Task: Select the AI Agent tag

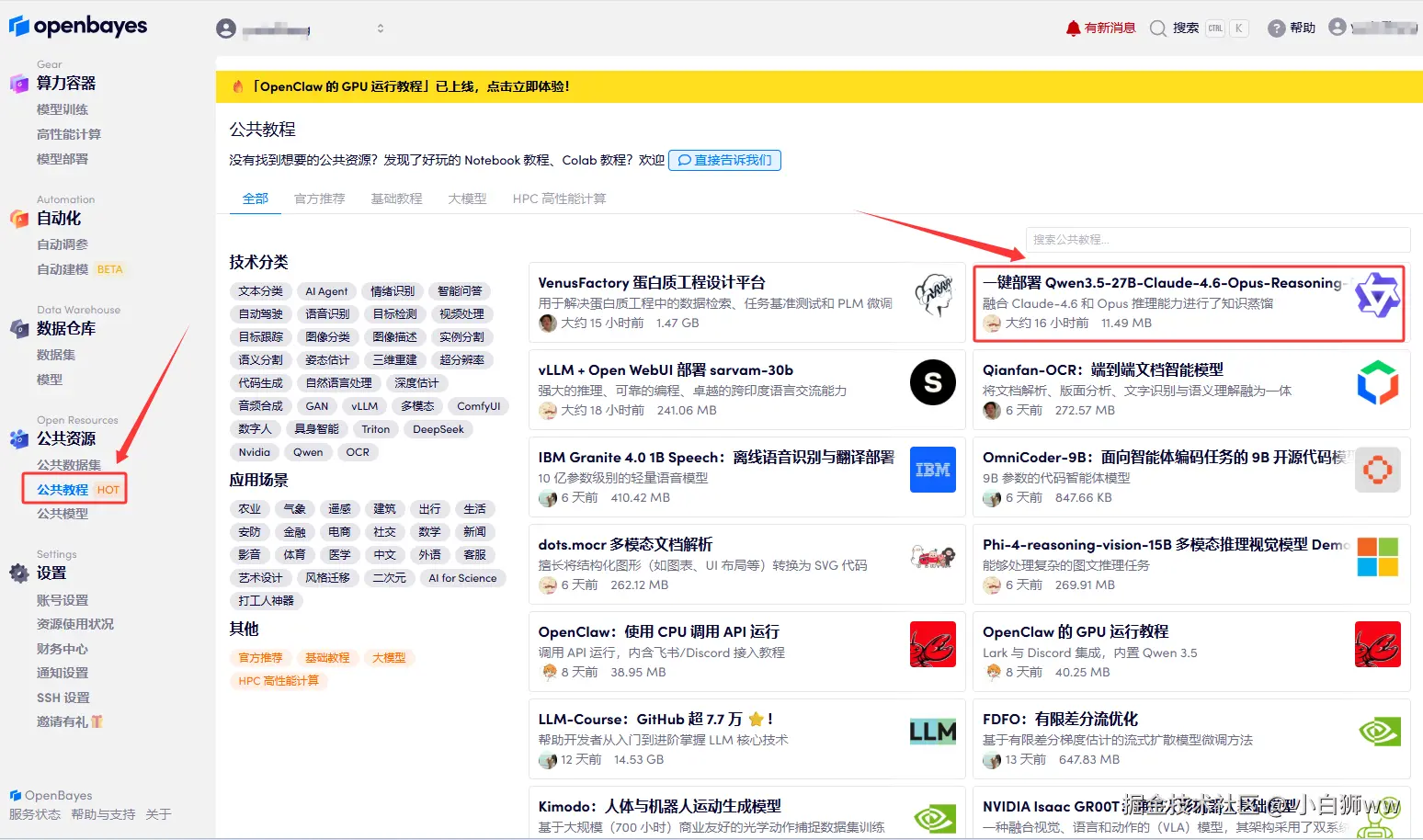Action: coord(326,291)
